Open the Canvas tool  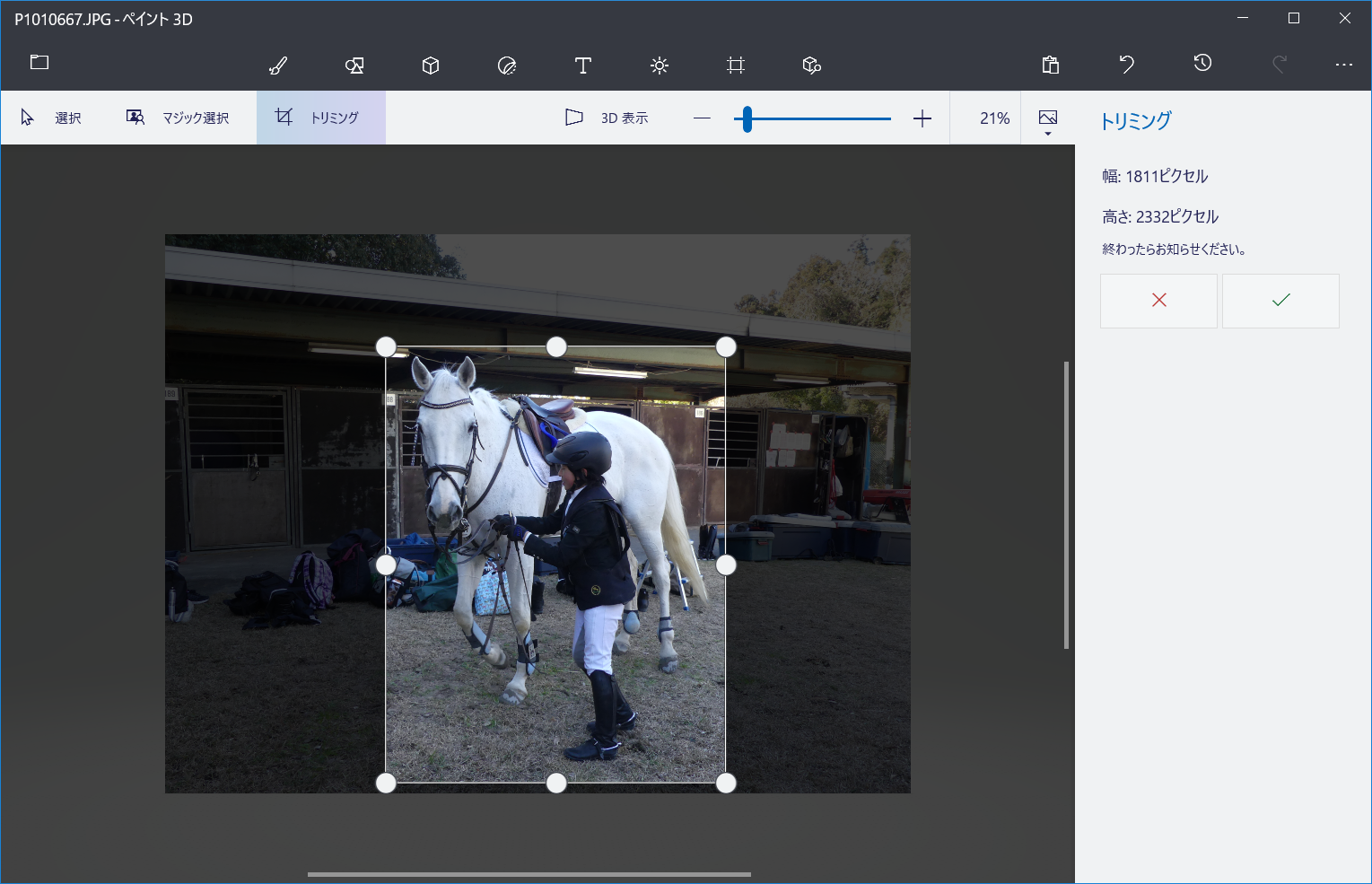736,66
